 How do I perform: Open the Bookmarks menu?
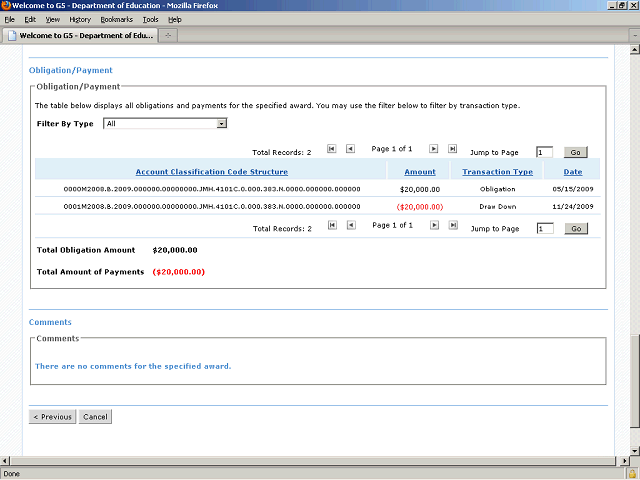(x=116, y=19)
